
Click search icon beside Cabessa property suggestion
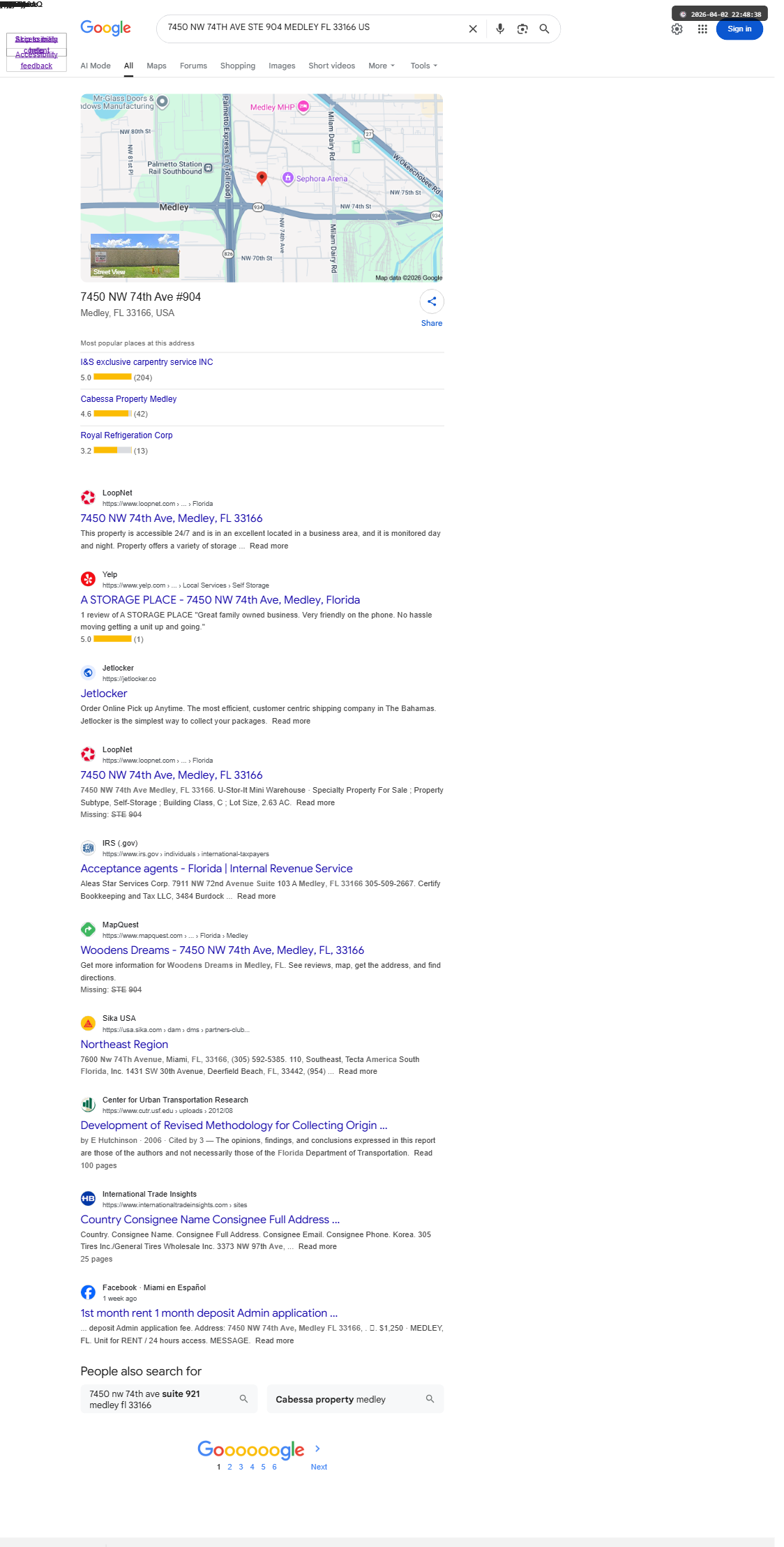(430, 1398)
